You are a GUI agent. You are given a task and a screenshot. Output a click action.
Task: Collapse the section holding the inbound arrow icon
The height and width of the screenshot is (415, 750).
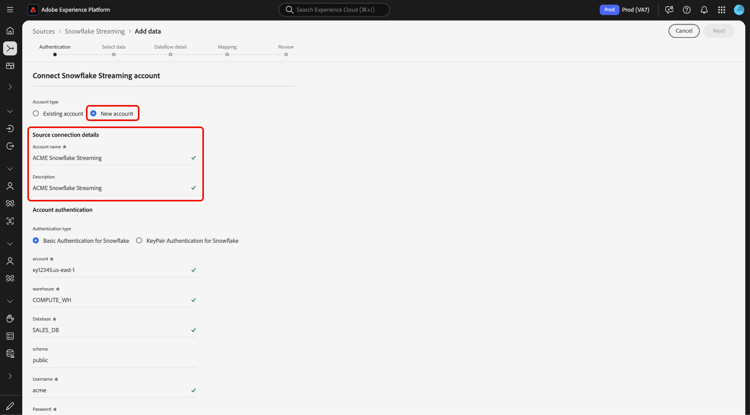(10, 111)
